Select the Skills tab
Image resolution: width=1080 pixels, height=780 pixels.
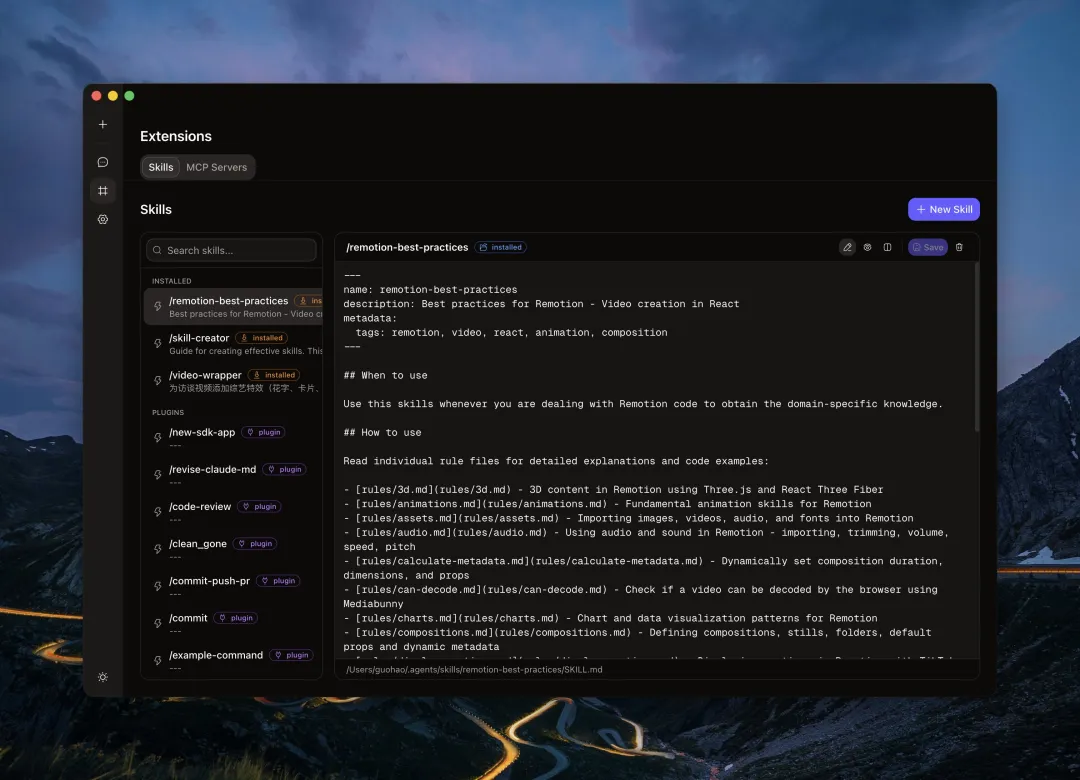pyautogui.click(x=160, y=167)
